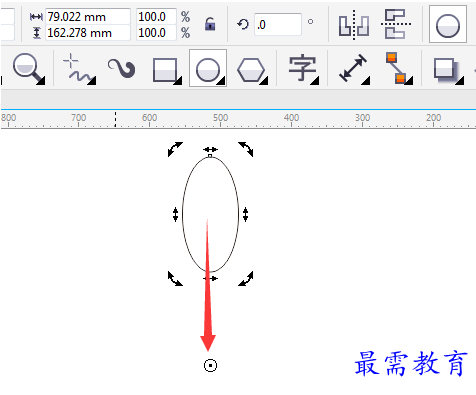This screenshot has height=395, width=476.
Task: Select the Artistic Media tool
Action: (x=122, y=68)
